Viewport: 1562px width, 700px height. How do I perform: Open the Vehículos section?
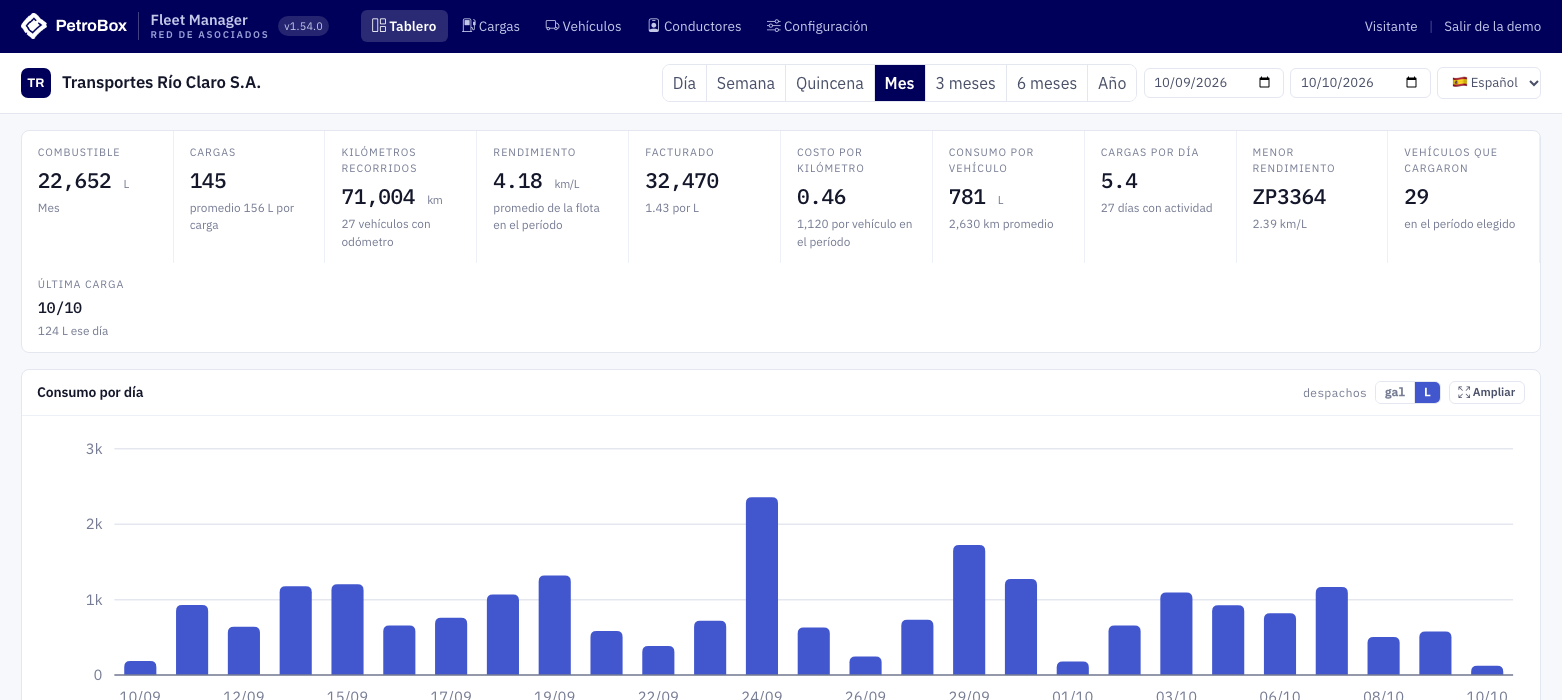tap(583, 26)
